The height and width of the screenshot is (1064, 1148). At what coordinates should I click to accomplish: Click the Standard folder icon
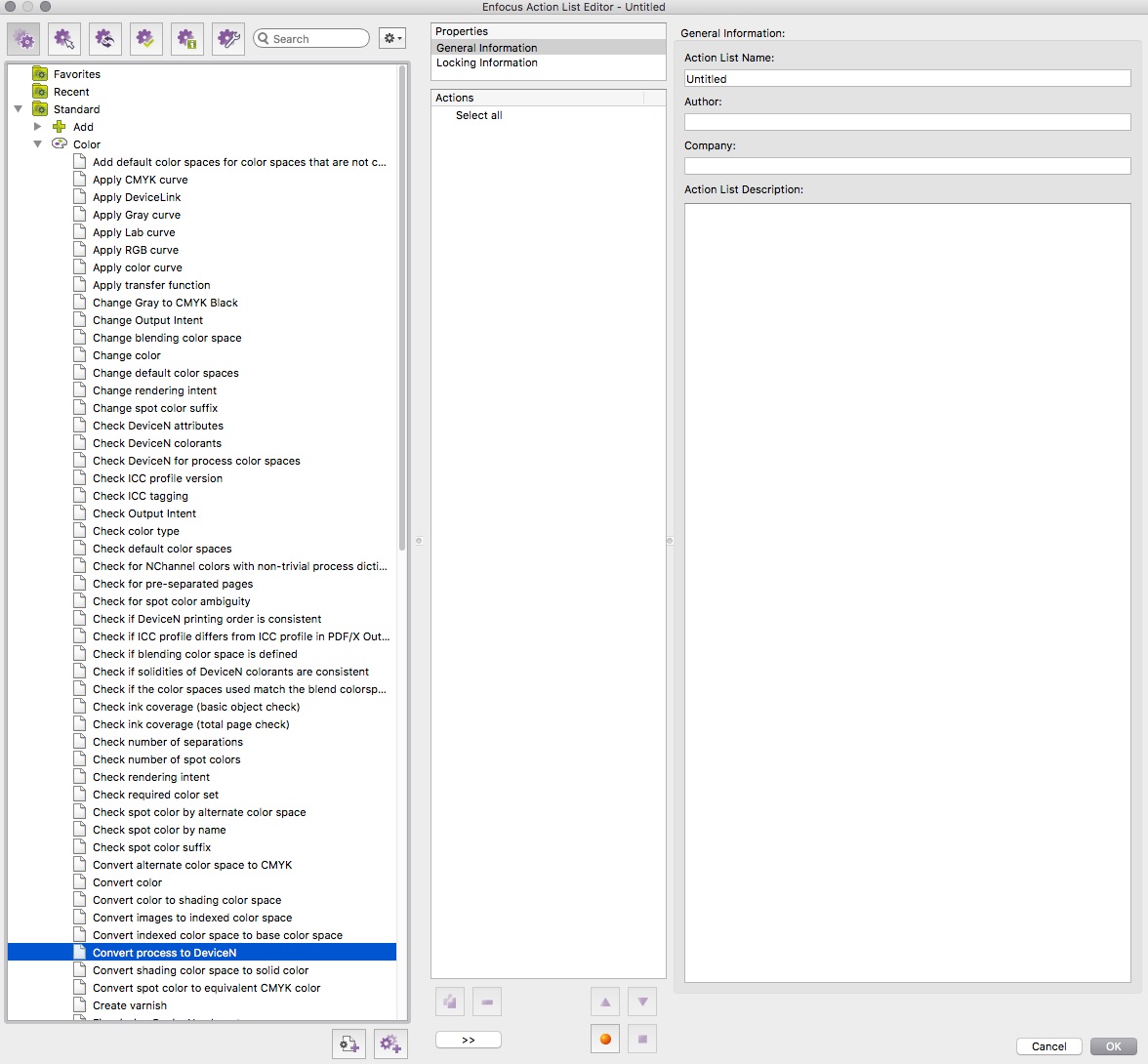click(x=40, y=109)
